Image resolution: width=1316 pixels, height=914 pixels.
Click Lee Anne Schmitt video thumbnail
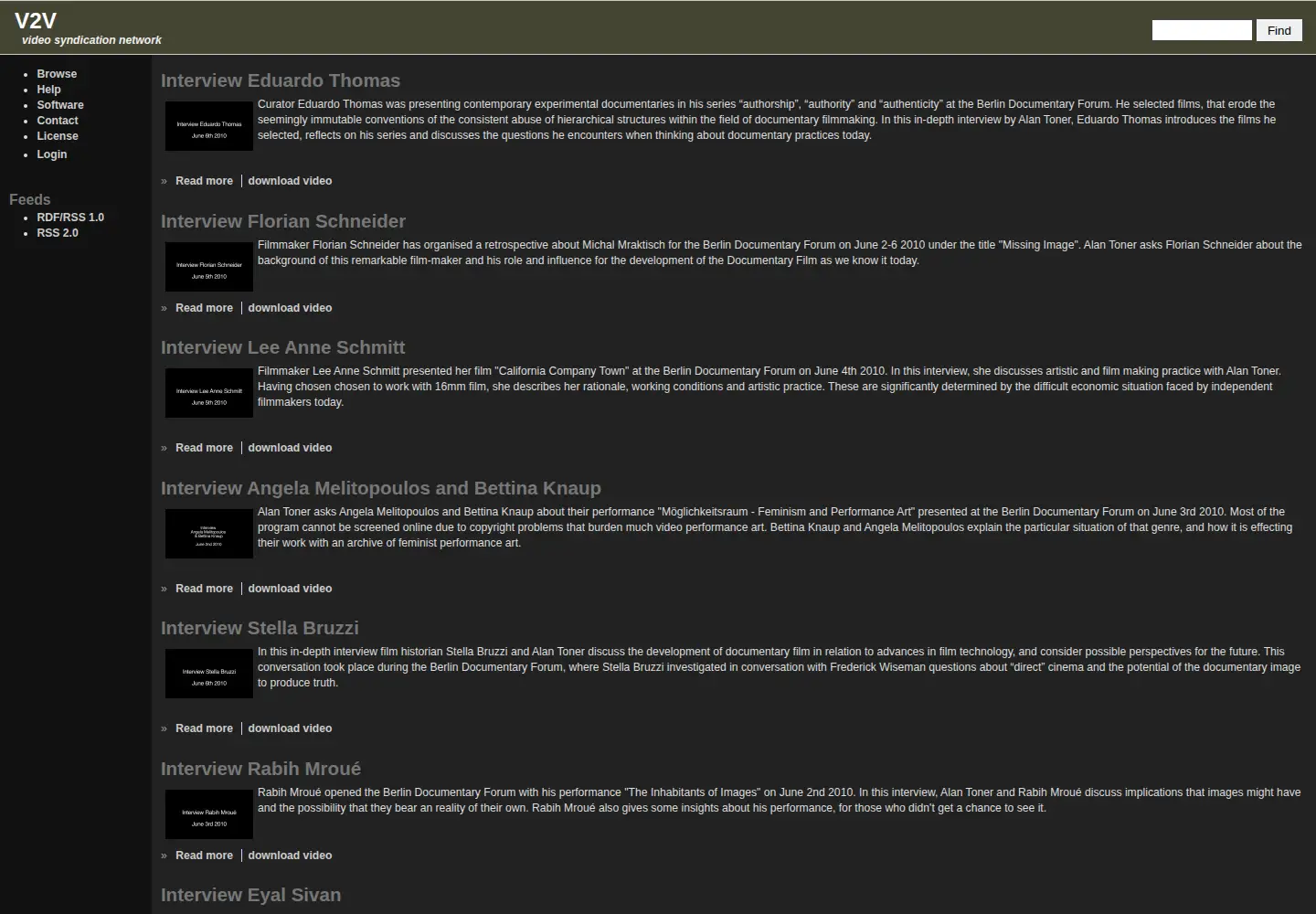(209, 393)
